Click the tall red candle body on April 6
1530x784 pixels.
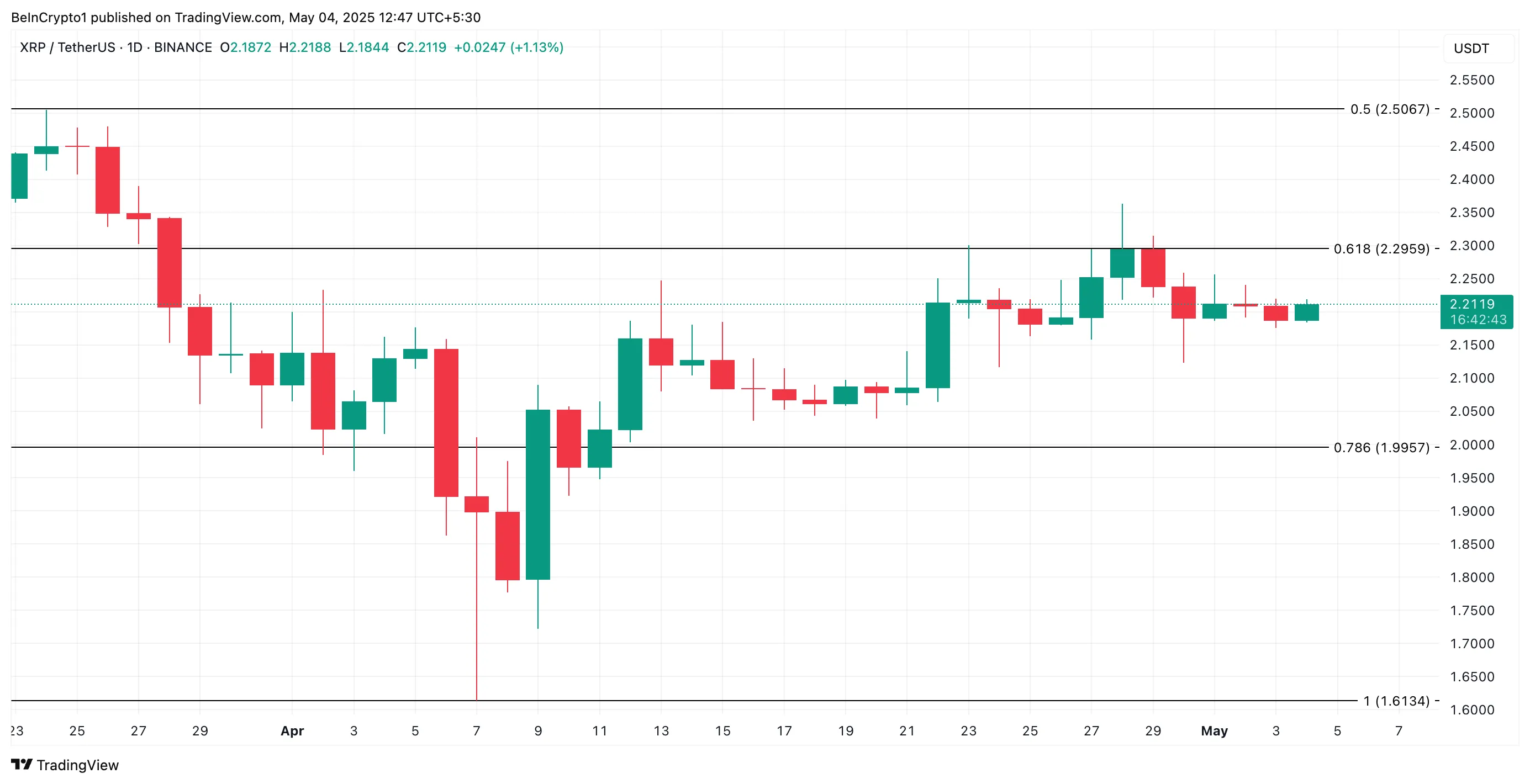(x=446, y=422)
